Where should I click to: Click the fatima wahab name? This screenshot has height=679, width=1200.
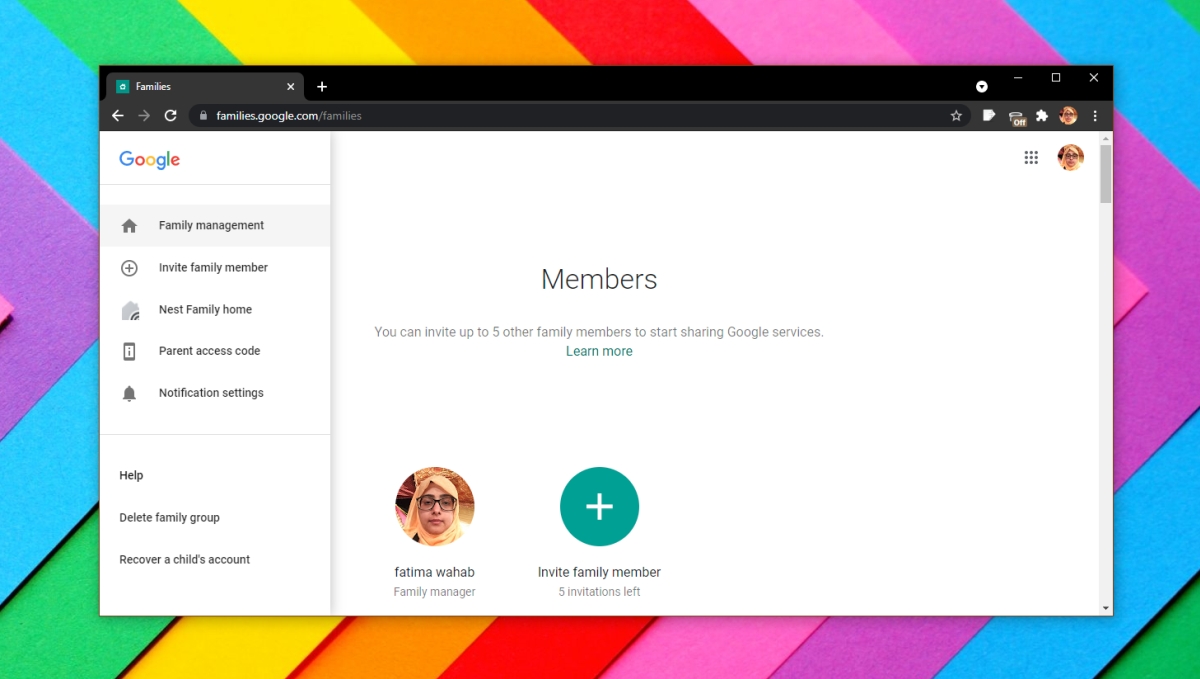(x=435, y=572)
